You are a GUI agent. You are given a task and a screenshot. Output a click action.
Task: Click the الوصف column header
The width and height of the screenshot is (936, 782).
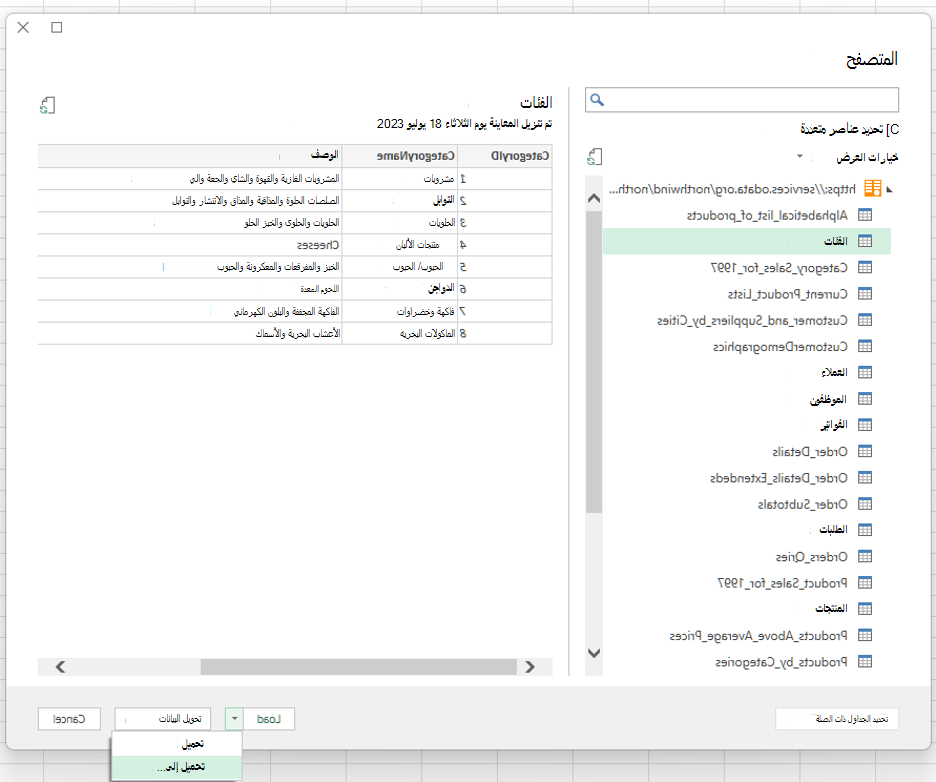click(190, 156)
